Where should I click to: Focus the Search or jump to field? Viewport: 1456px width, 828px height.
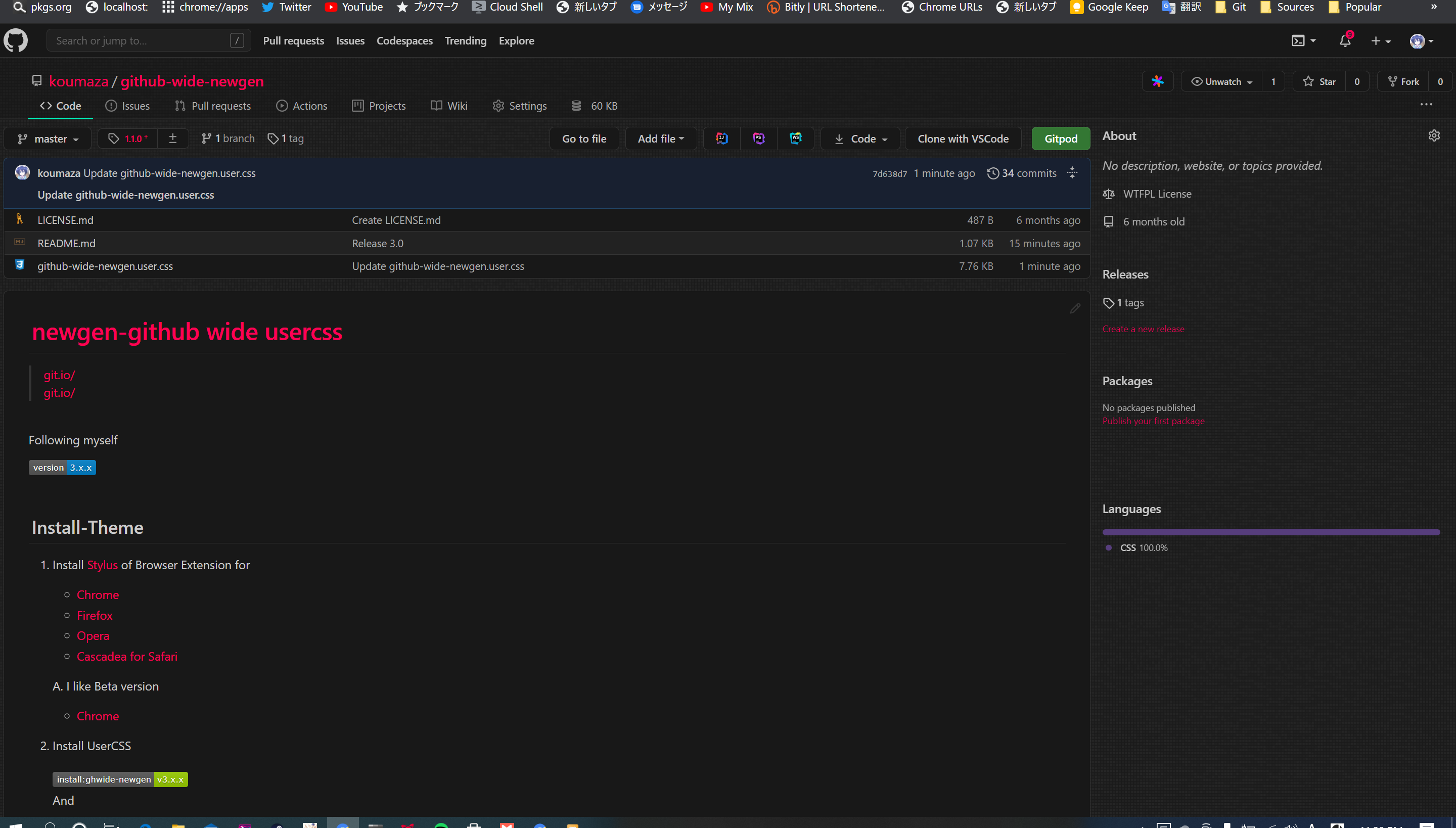149,40
